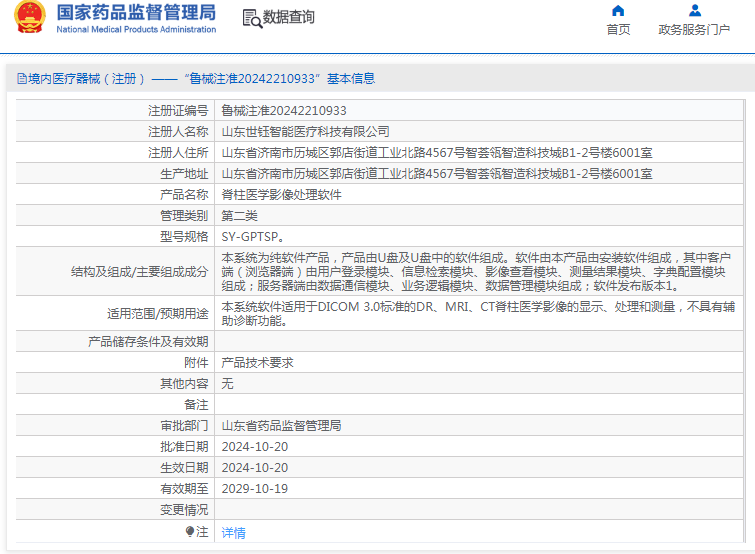Click the 适用范围/预期用途 label
The width and height of the screenshot is (755, 554).
tap(157, 314)
